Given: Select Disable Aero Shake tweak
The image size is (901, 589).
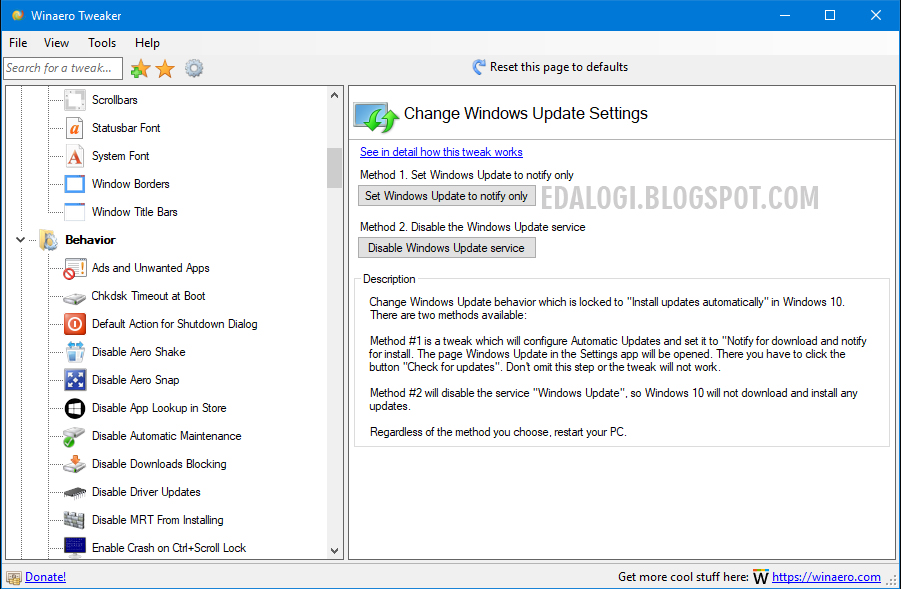Looking at the screenshot, I should pos(138,352).
